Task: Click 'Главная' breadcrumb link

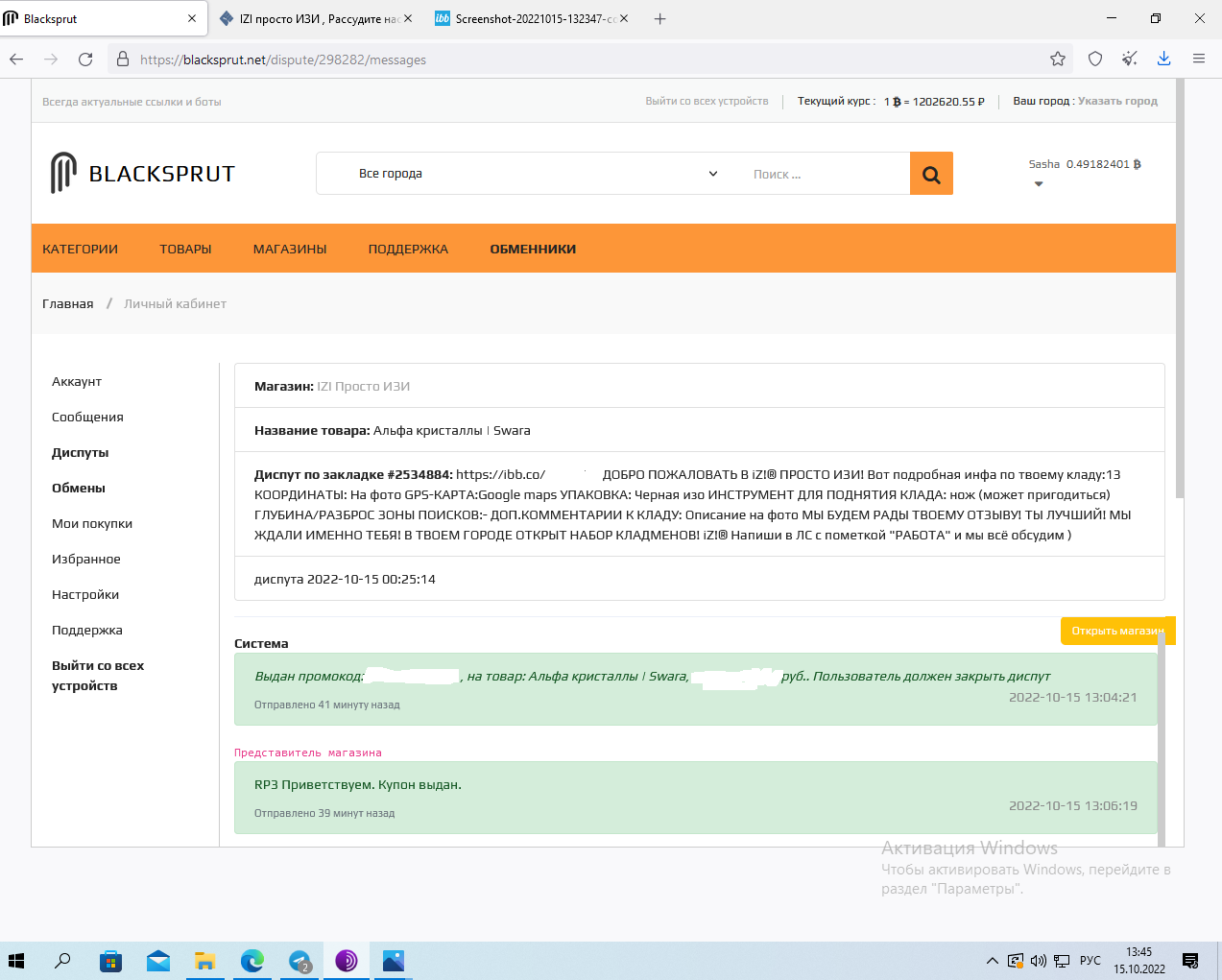Action: pos(68,303)
